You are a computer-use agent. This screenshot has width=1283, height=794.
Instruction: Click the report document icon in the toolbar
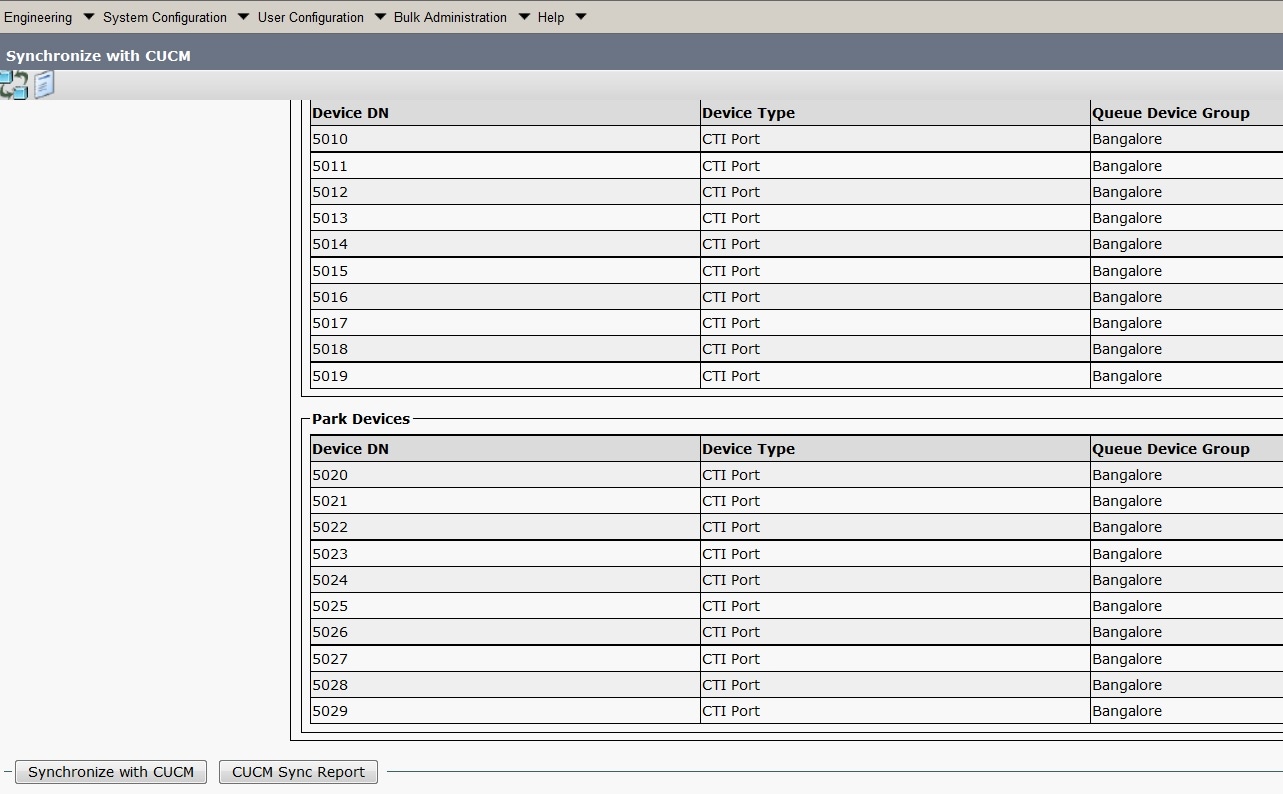pyautogui.click(x=44, y=85)
